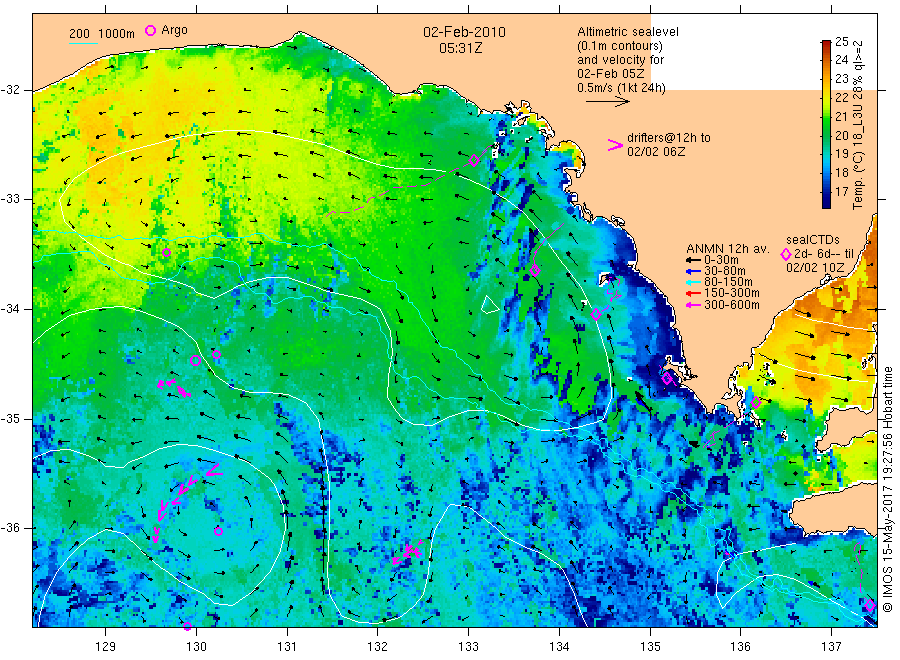Click the magenta Argo circle in the legend

click(150, 30)
